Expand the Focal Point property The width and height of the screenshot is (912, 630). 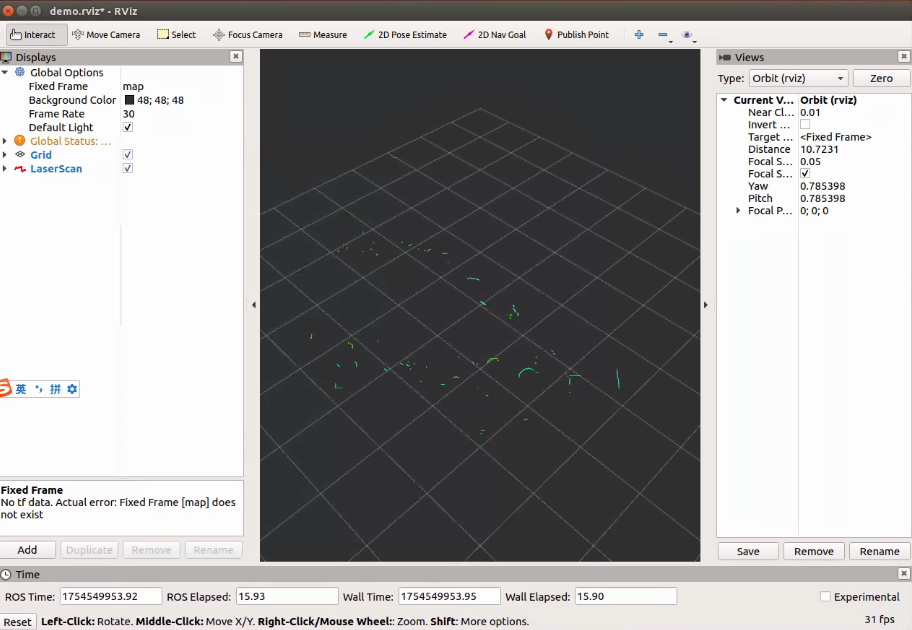point(738,211)
